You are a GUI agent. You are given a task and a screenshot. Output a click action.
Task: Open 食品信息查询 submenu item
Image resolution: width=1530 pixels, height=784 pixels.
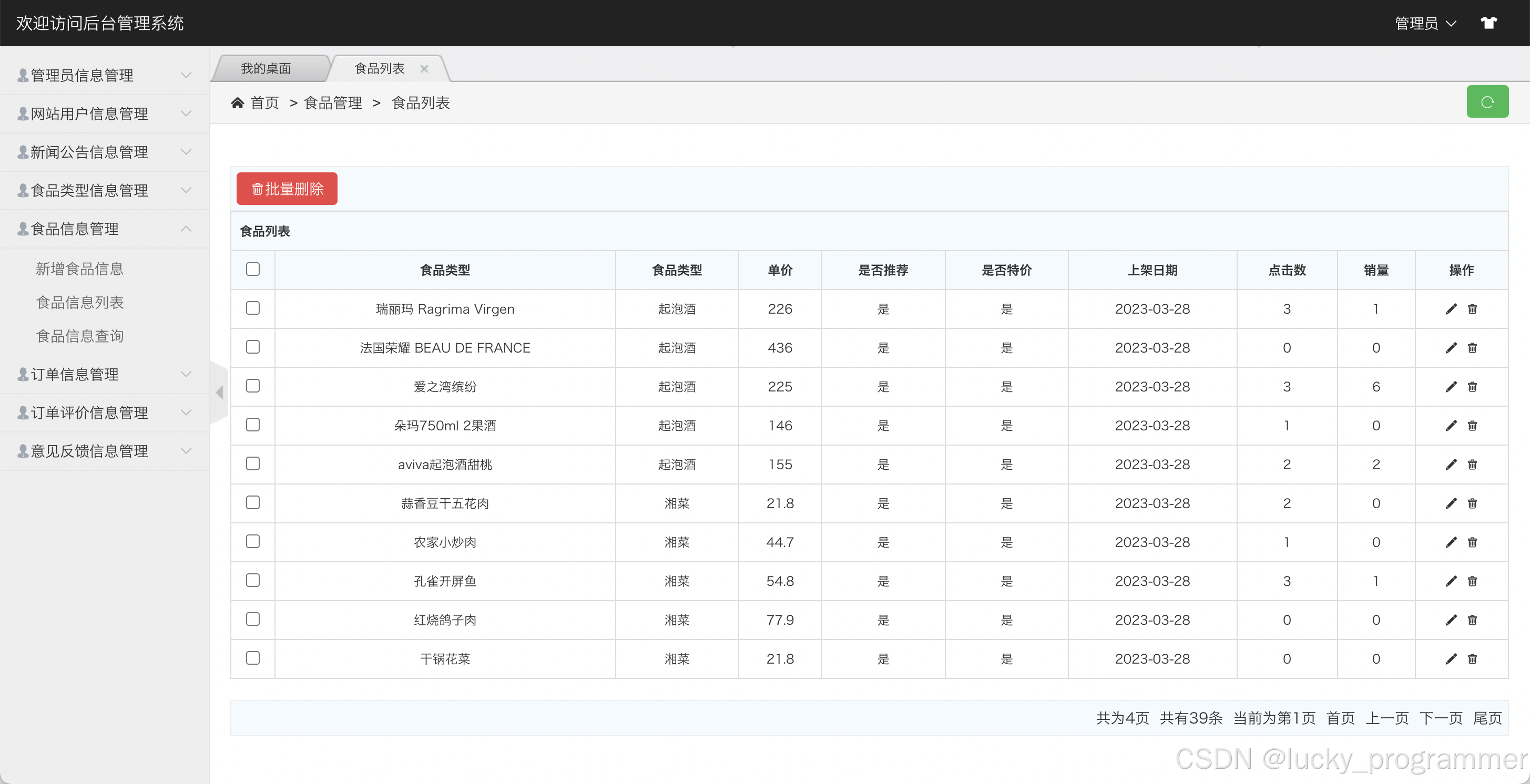[x=79, y=336]
